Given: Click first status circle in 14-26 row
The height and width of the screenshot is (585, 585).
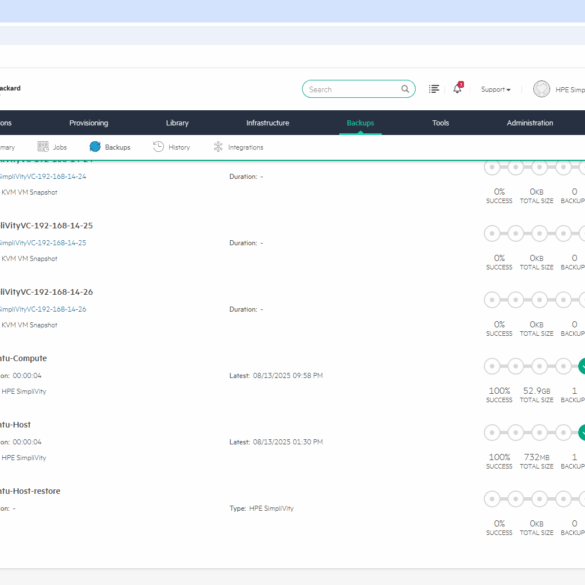Looking at the screenshot, I should [x=492, y=300].
